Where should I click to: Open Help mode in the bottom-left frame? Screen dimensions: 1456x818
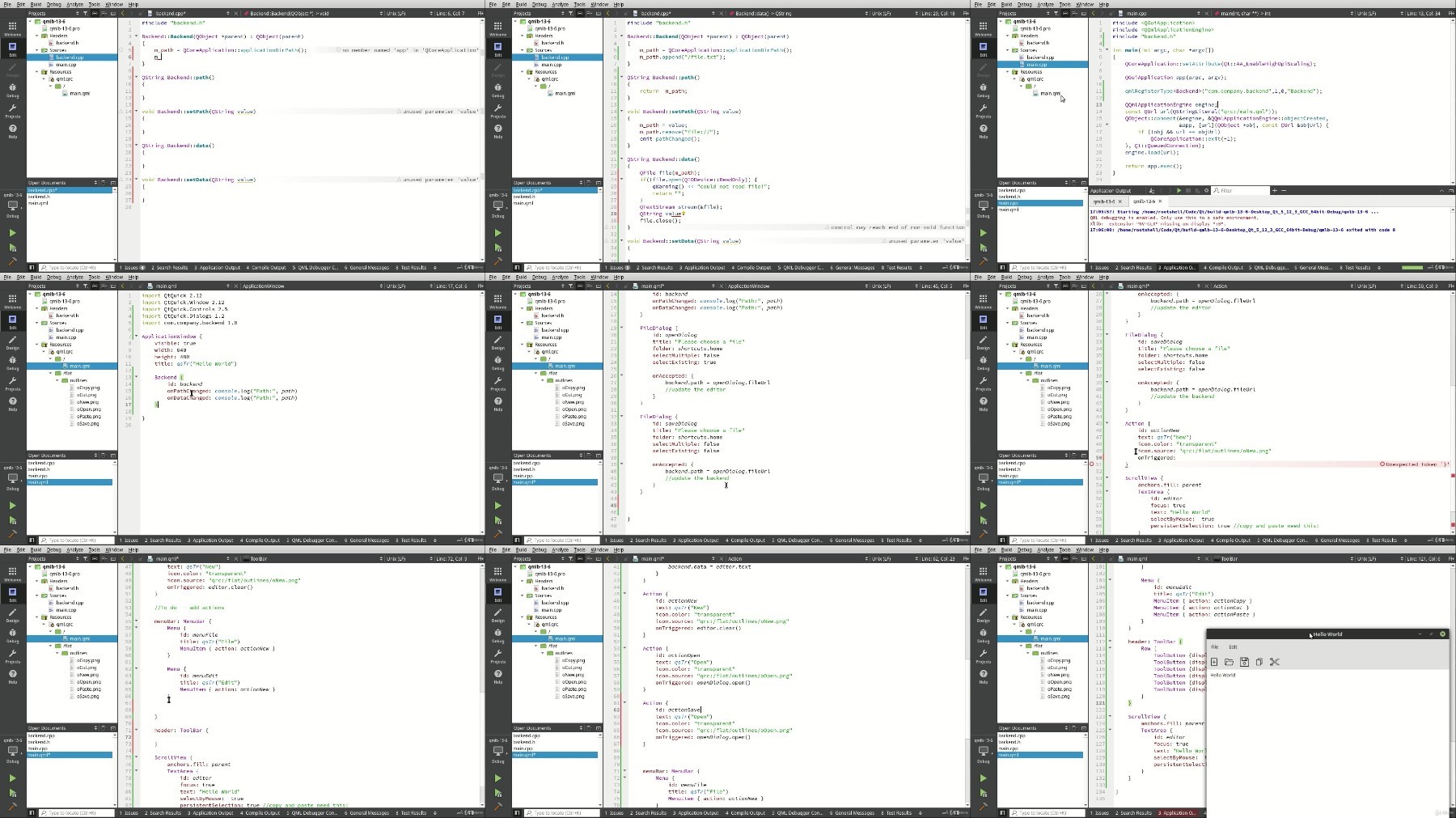pos(12,676)
